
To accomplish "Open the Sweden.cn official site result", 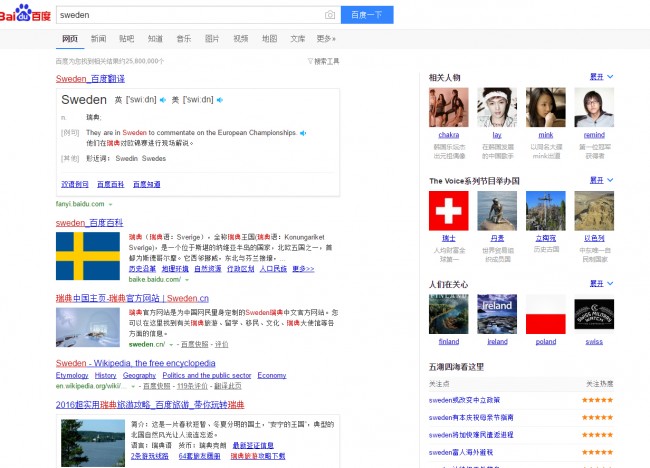I will coord(132,298).
